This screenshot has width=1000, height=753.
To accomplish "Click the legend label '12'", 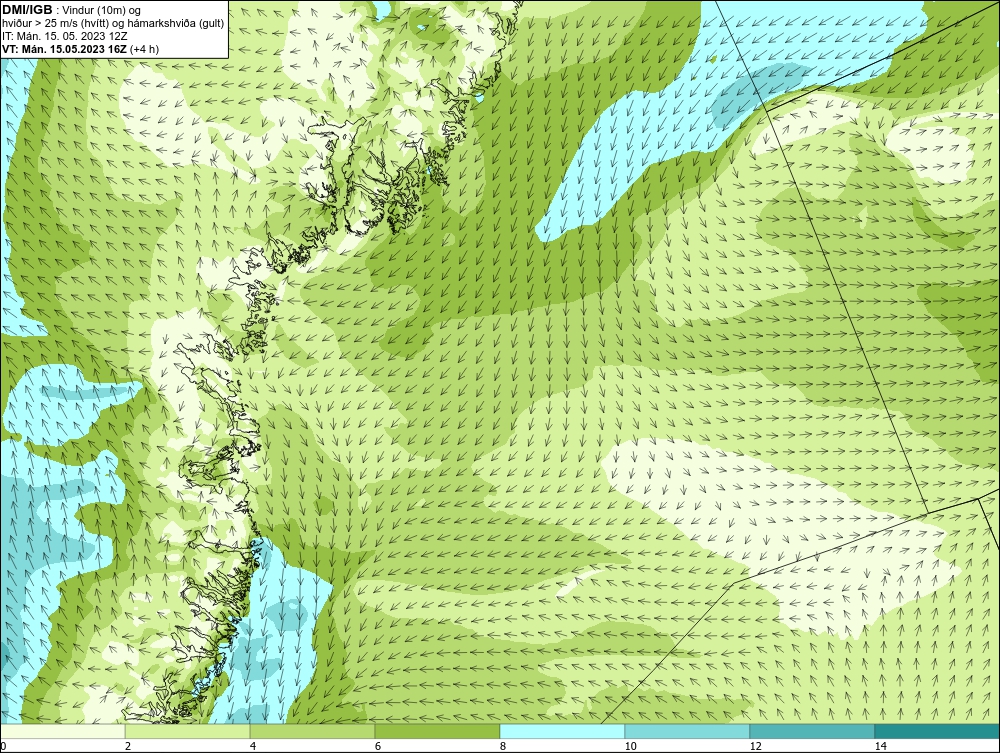I will click(x=755, y=747).
